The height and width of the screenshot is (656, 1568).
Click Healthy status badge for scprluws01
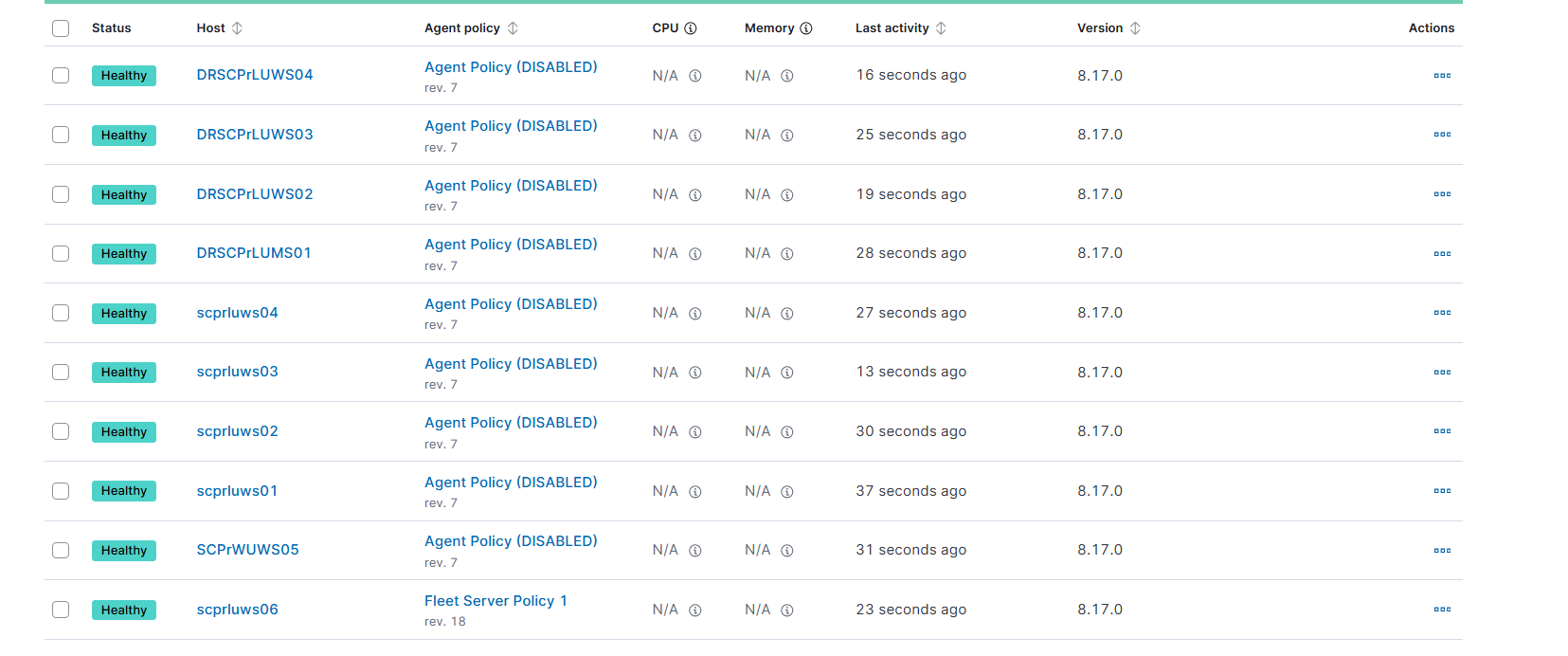click(124, 491)
